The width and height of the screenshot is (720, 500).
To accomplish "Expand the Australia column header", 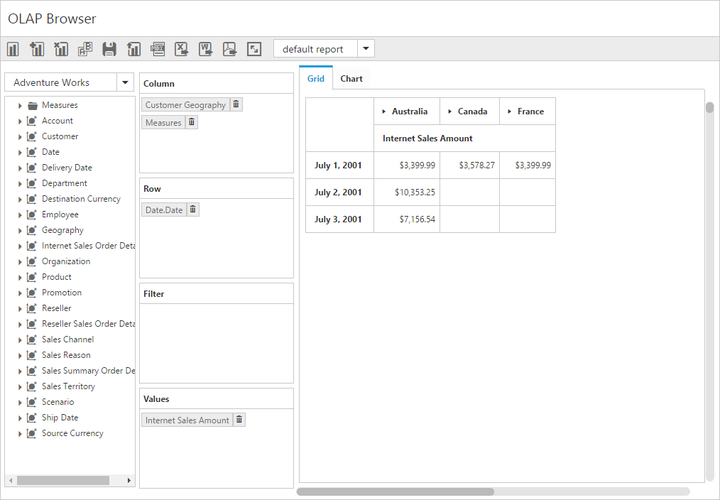I will click(x=384, y=112).
